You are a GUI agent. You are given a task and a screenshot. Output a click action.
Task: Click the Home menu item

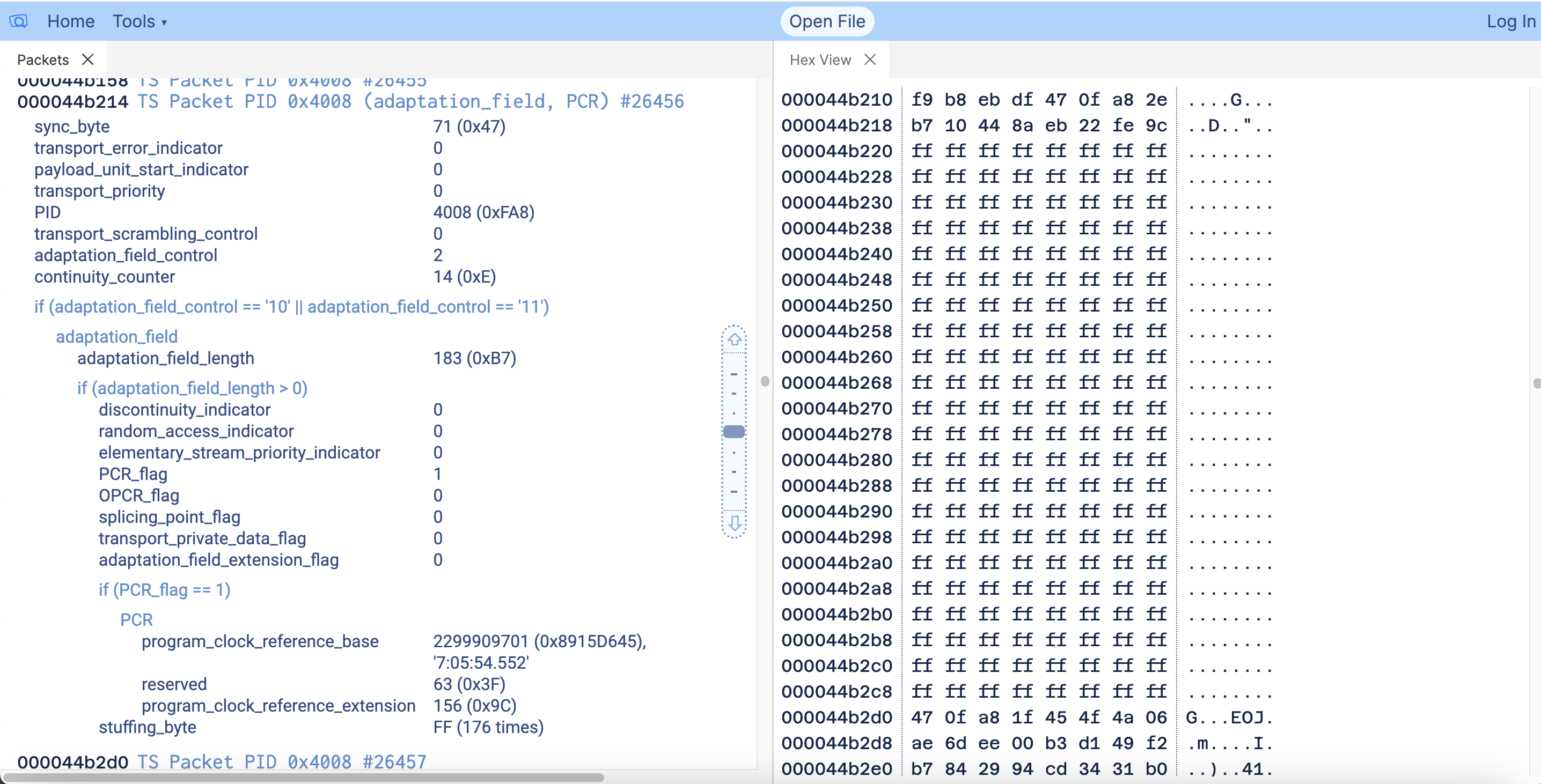pos(71,21)
